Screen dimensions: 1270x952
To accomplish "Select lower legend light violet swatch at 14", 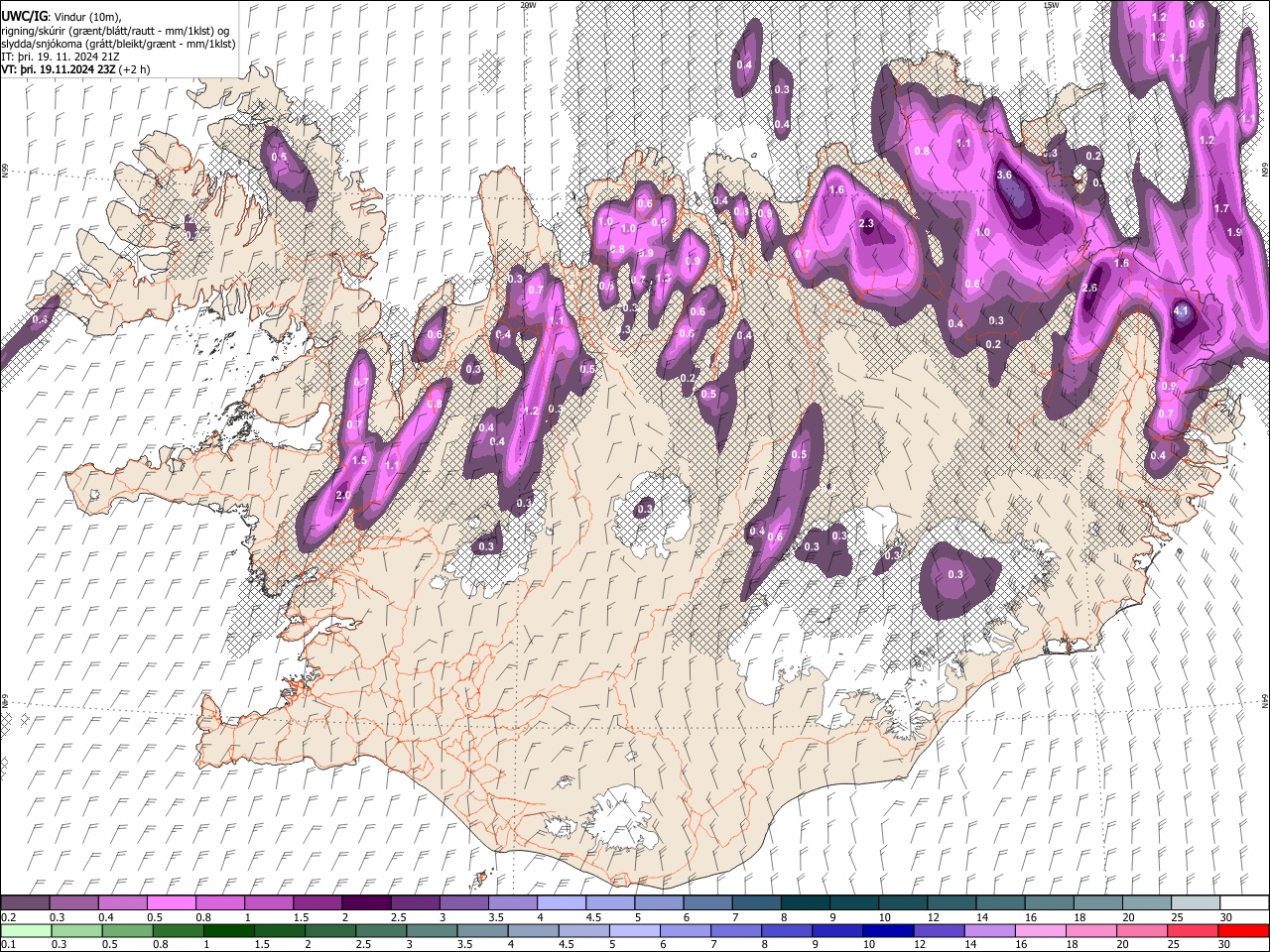I will [x=988, y=930].
